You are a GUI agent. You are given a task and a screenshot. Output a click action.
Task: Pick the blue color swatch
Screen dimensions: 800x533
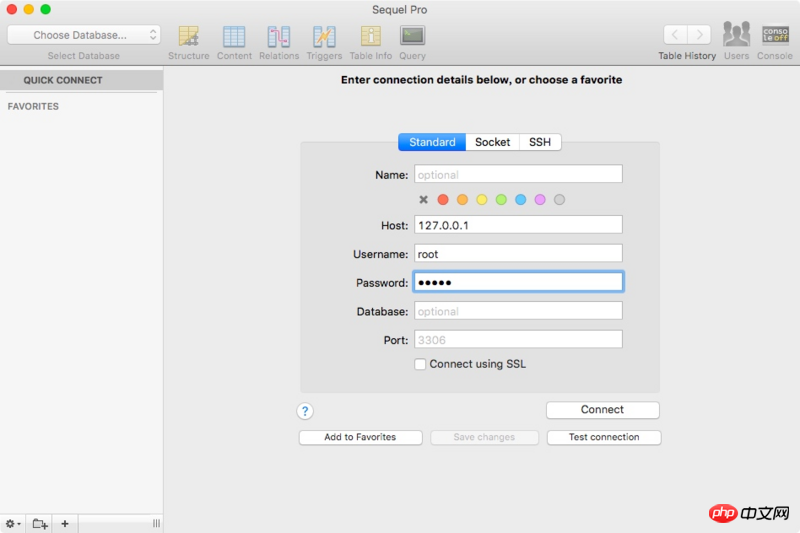click(x=520, y=199)
